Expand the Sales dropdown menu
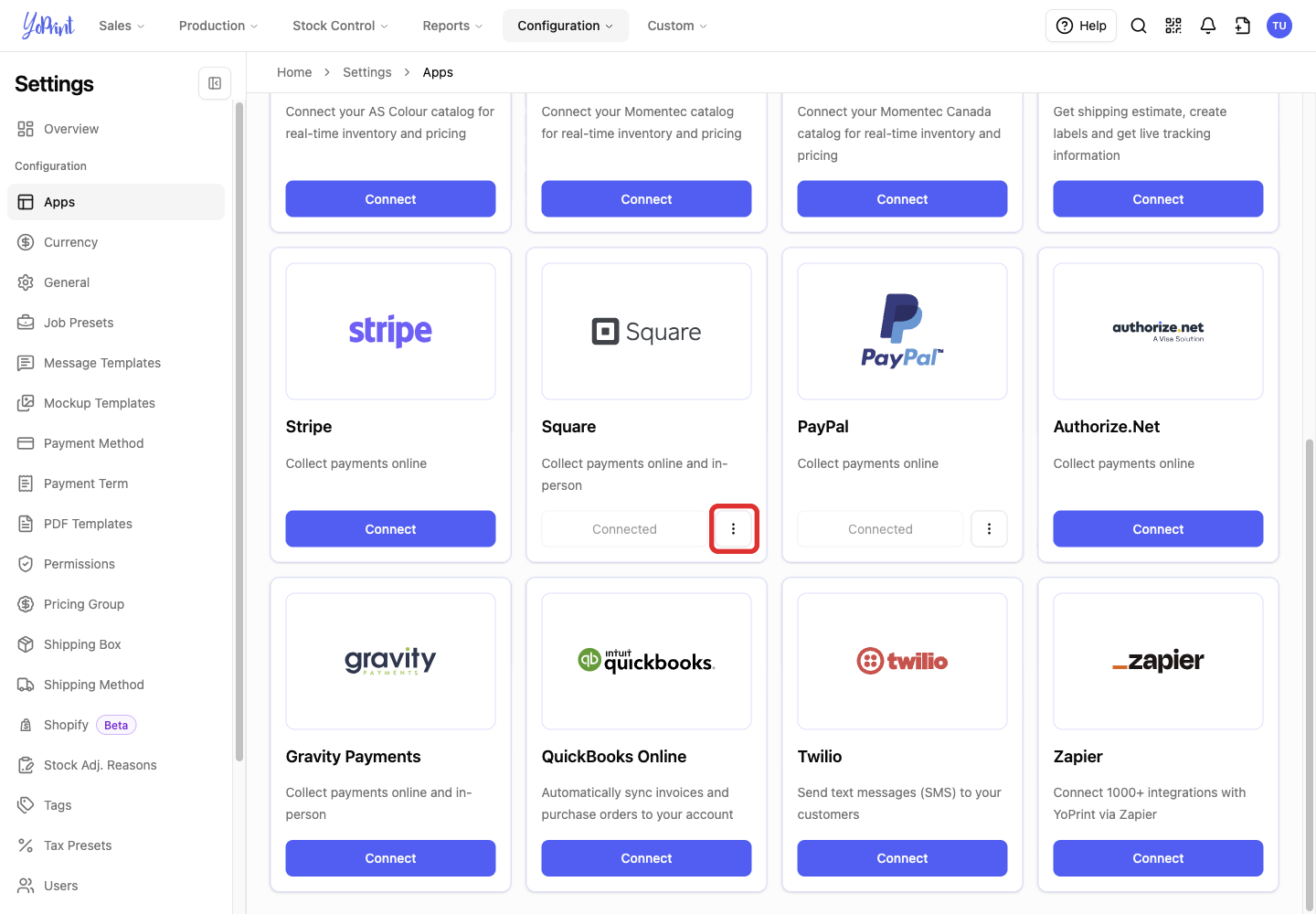This screenshot has height=914, width=1316. pyautogui.click(x=122, y=26)
